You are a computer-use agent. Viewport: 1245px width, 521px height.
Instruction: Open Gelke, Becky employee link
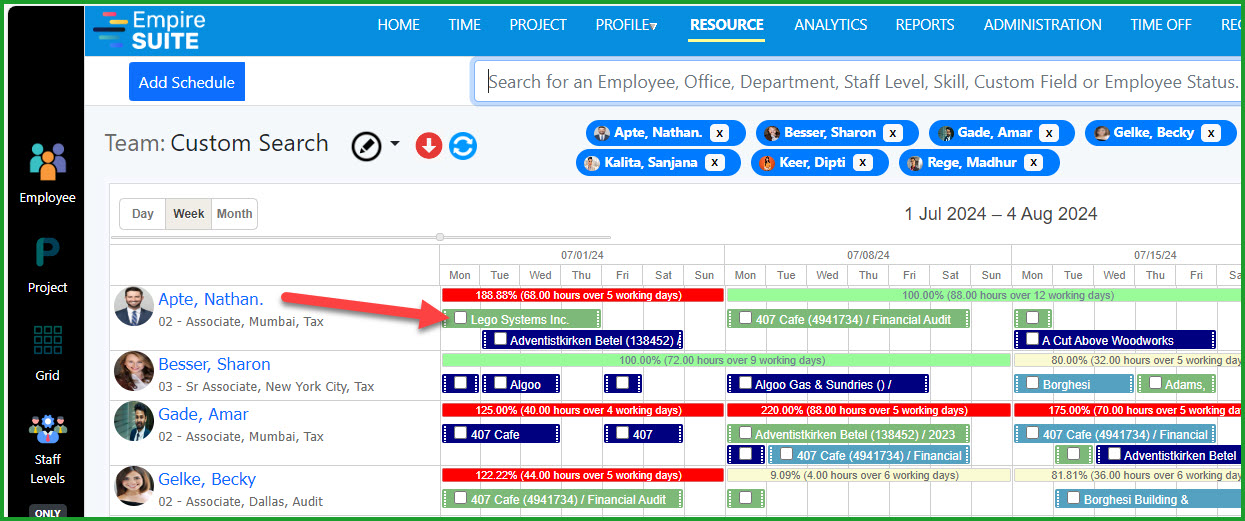207,479
